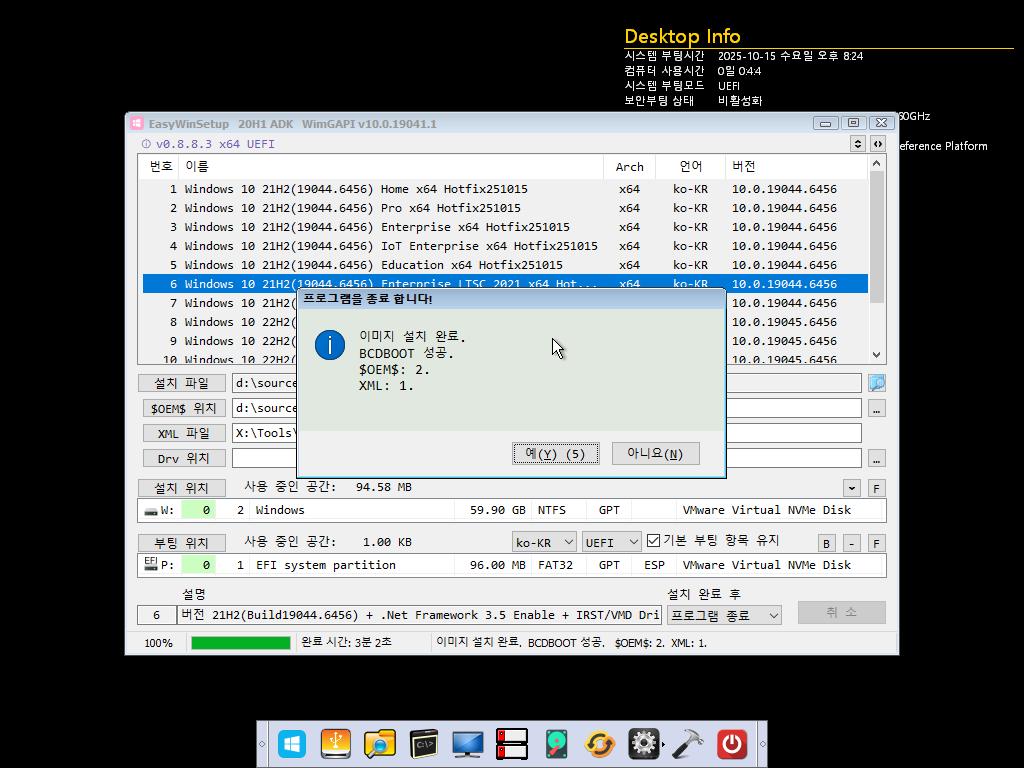
Task: Click the 완료 시간: 3분 2초 status text
Action: pos(346,643)
